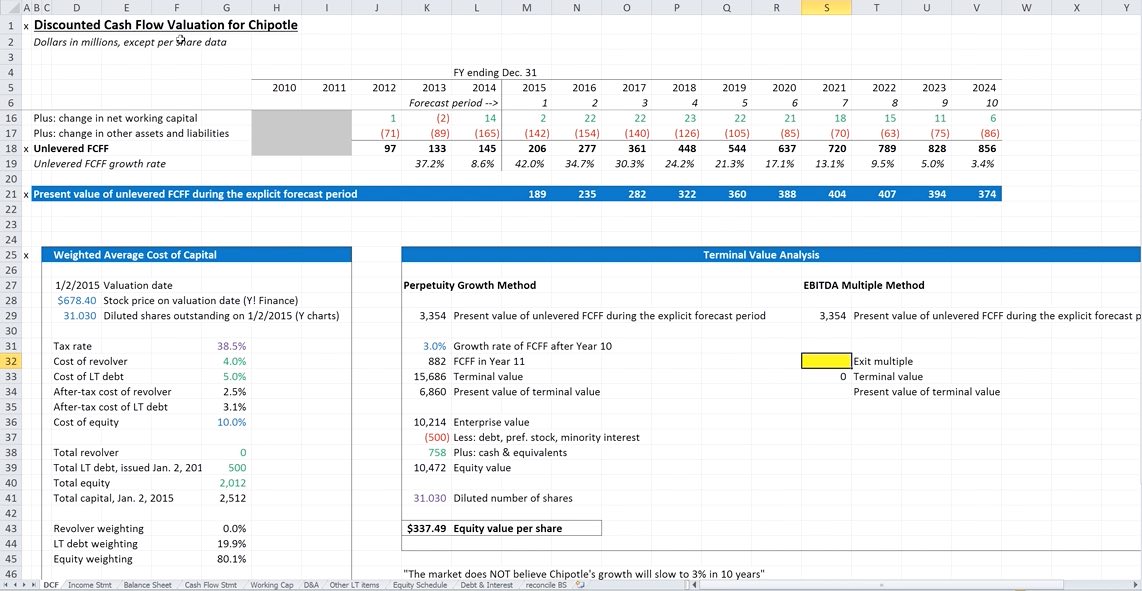
Task: Open the Working Cap sheet tab
Action: click(x=272, y=584)
